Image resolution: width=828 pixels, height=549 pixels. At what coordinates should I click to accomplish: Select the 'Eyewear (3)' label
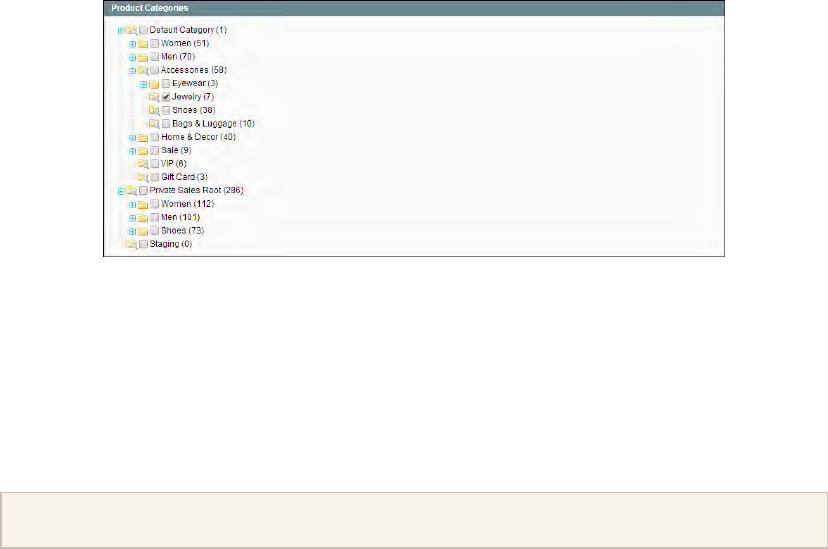195,83
